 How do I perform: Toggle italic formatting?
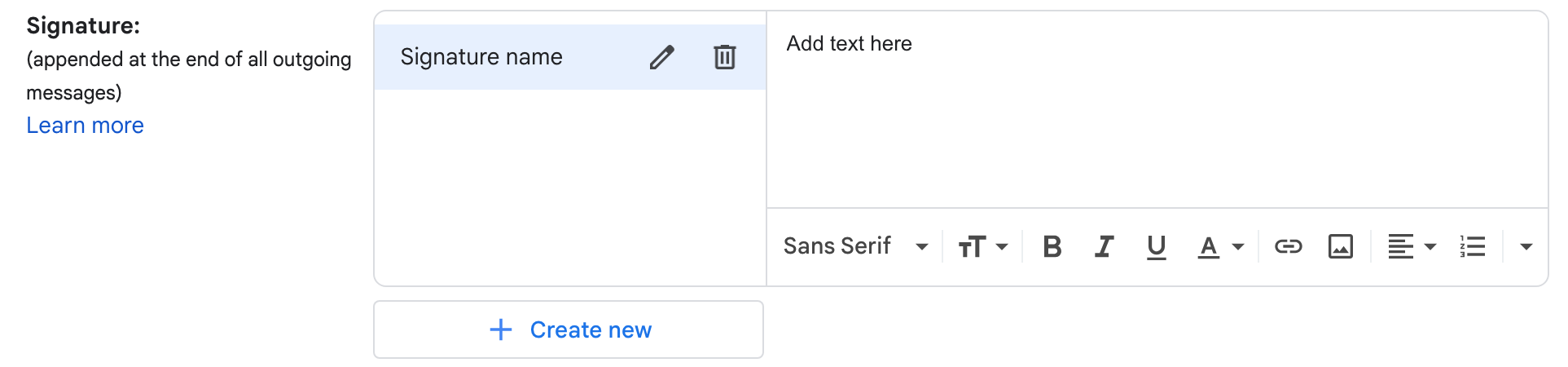click(x=1104, y=246)
